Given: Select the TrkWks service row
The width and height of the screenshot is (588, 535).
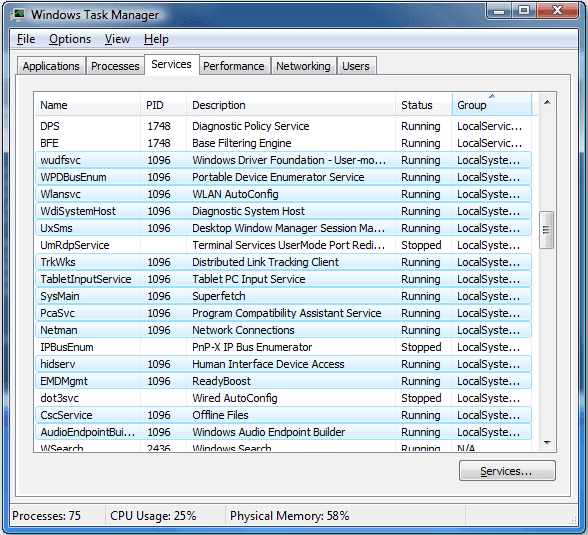Looking at the screenshot, I should tap(284, 262).
